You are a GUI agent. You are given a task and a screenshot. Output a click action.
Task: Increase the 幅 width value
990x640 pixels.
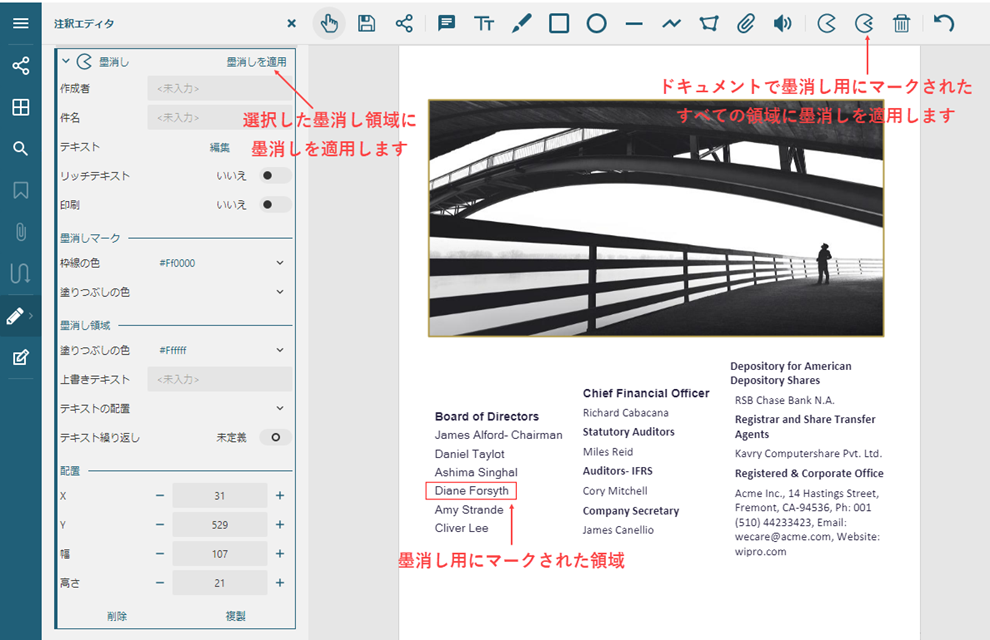(280, 554)
